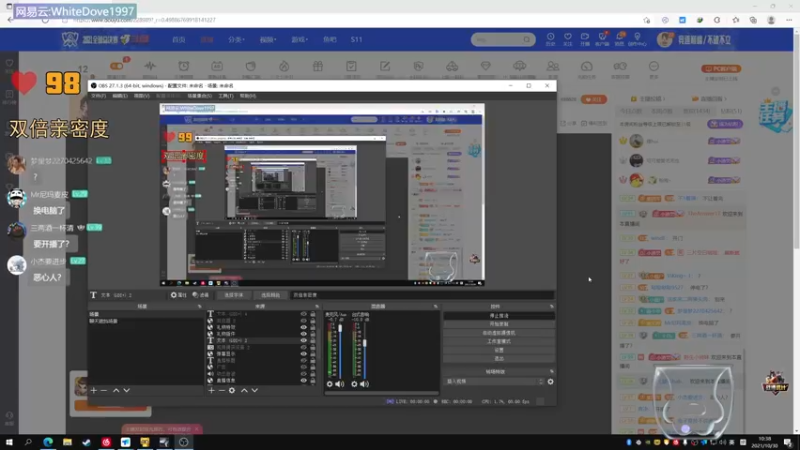Open Douyu followed channels heart icon

click(567, 39)
